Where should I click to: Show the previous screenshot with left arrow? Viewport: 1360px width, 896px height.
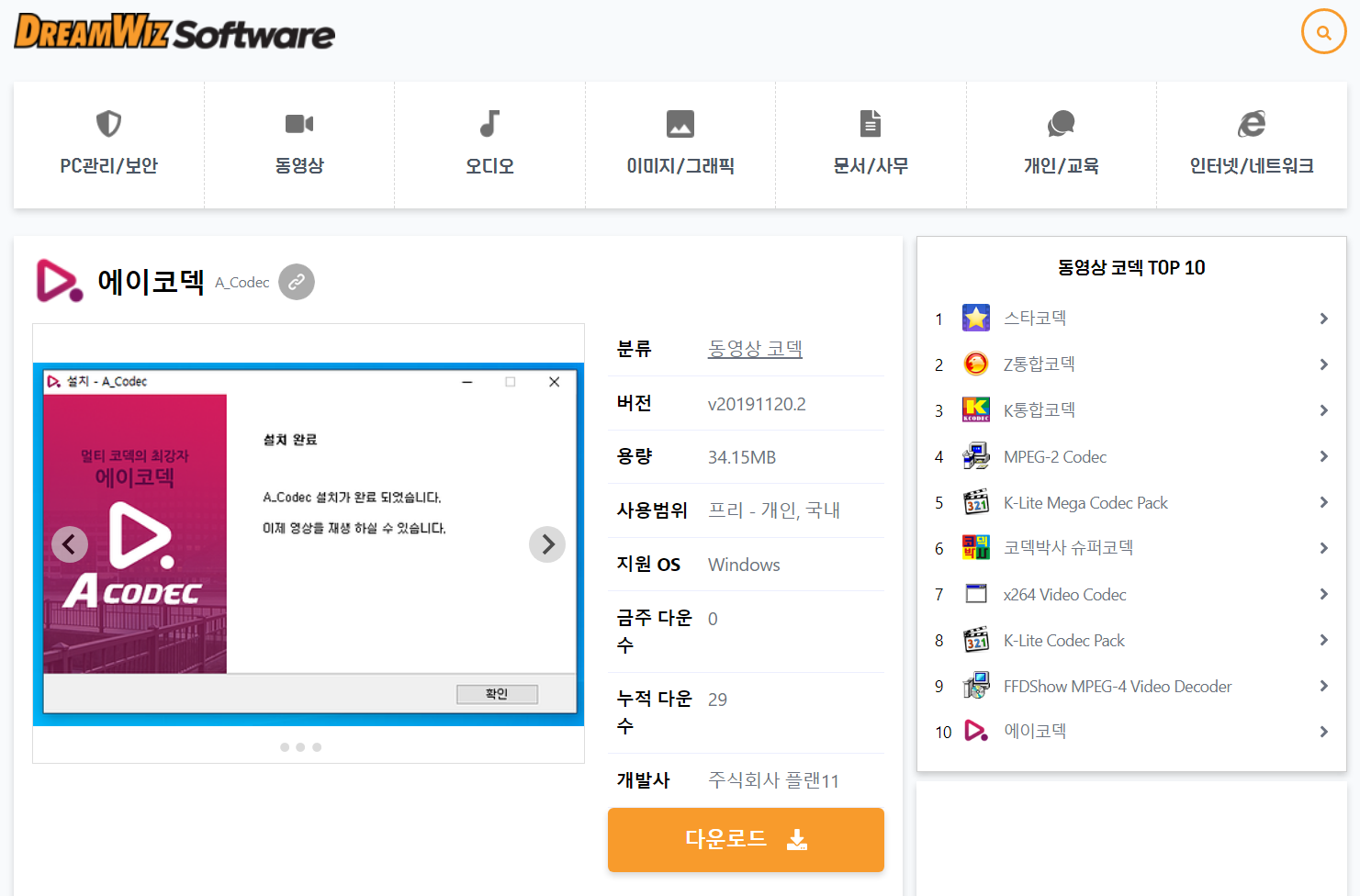(70, 544)
